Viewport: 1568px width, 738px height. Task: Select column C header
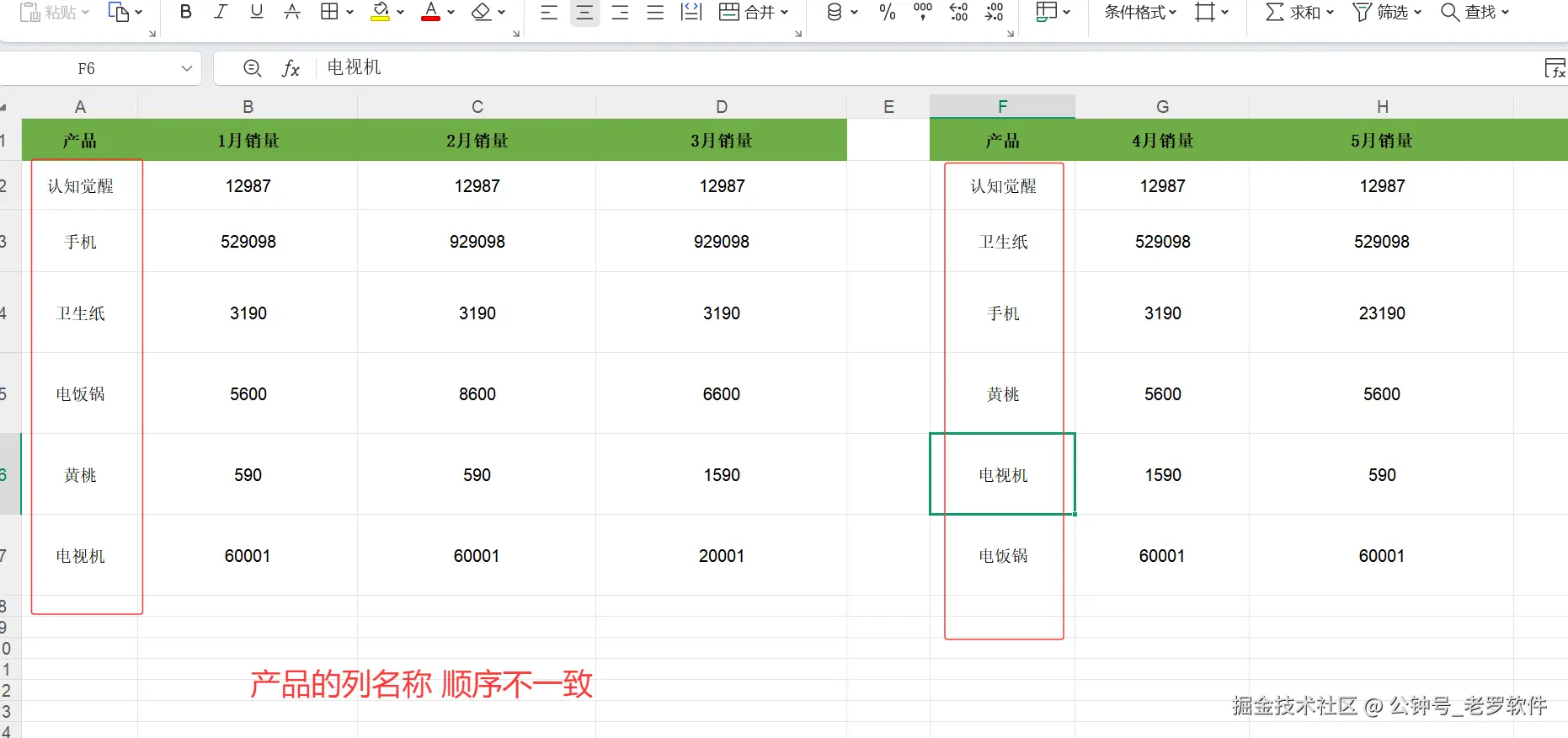coord(477,107)
